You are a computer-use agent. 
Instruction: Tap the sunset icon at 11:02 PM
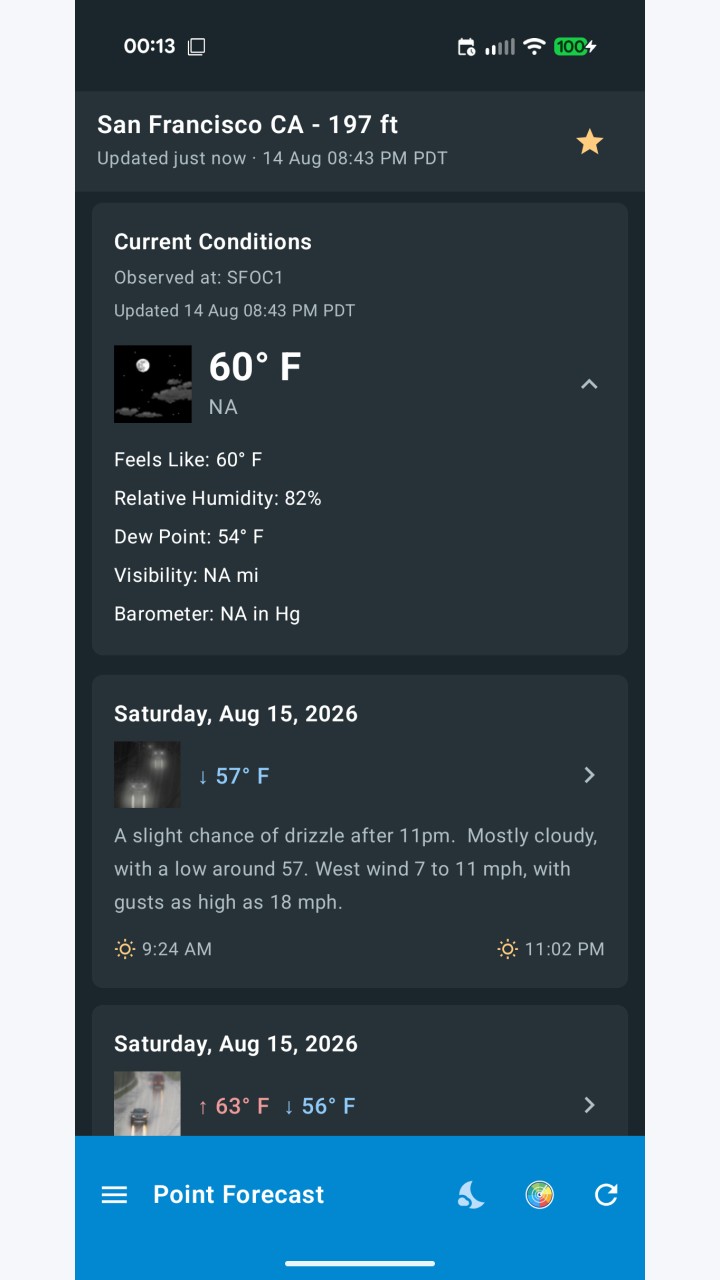pos(508,949)
